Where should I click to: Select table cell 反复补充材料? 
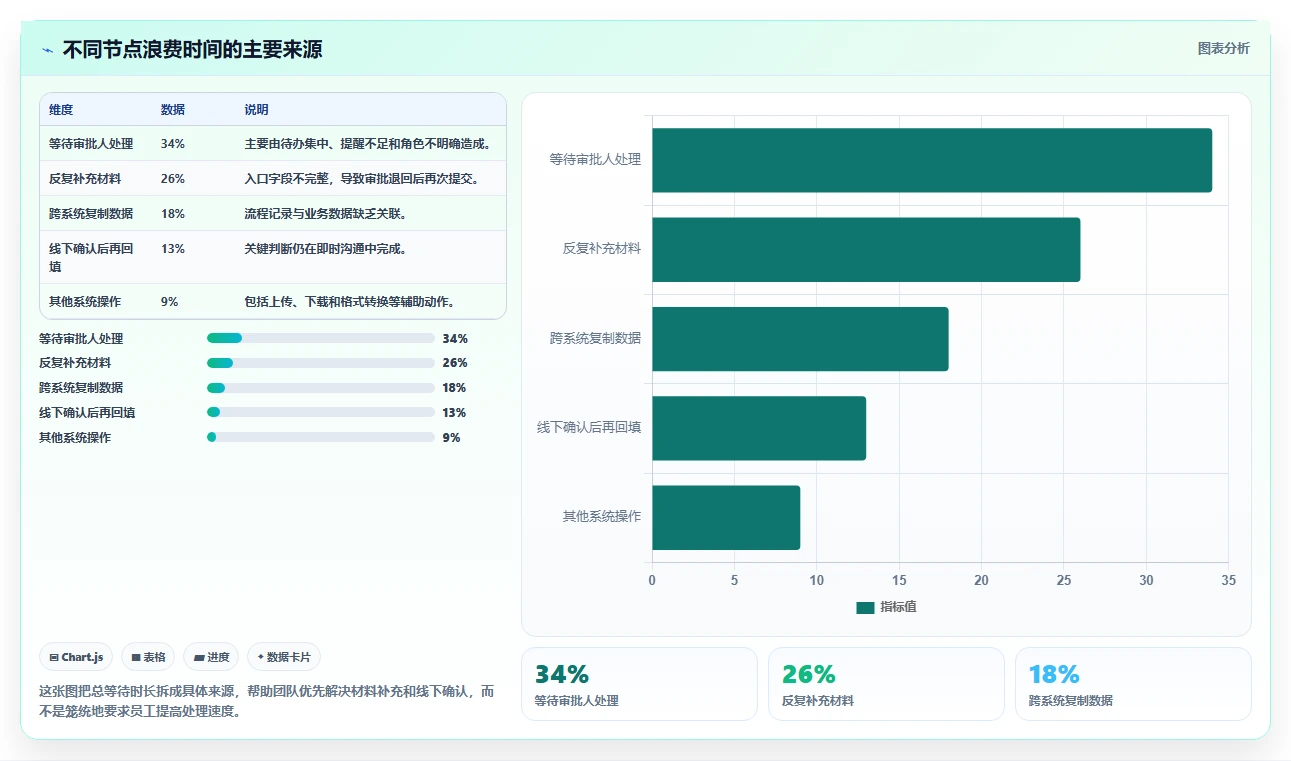85,179
